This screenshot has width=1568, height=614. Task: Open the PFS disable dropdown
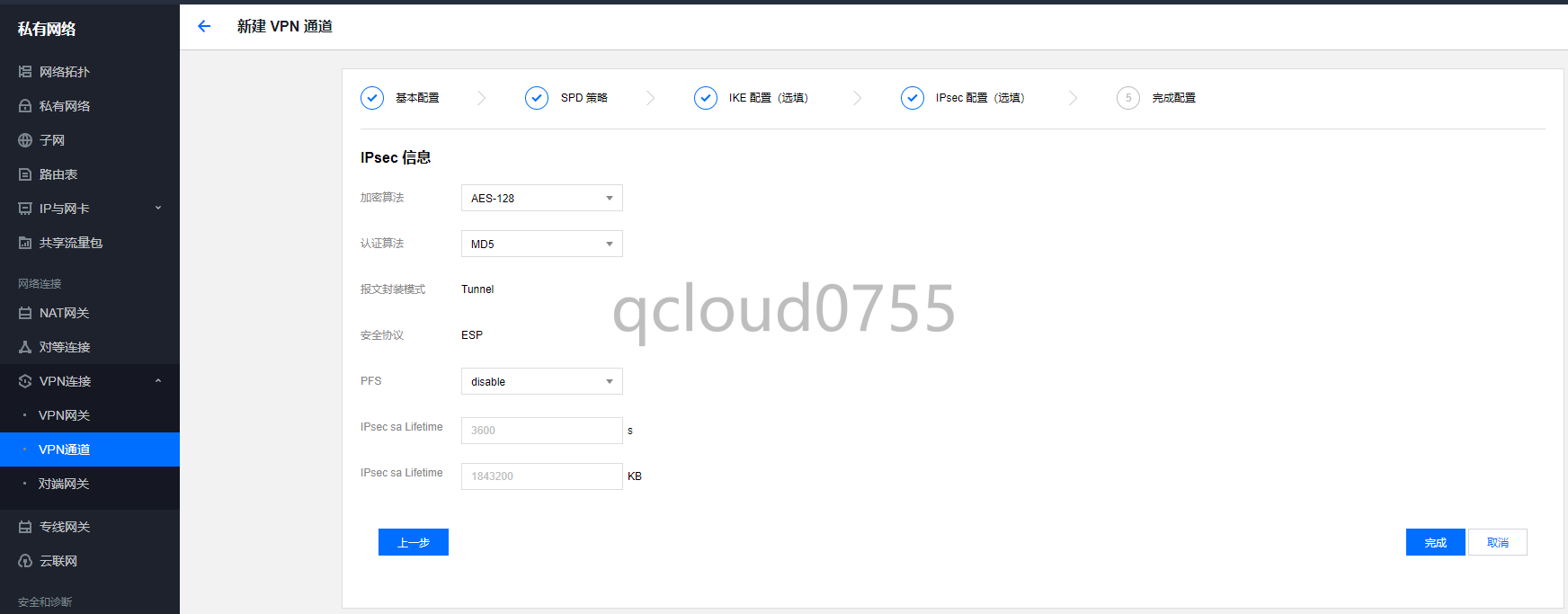pyautogui.click(x=541, y=381)
